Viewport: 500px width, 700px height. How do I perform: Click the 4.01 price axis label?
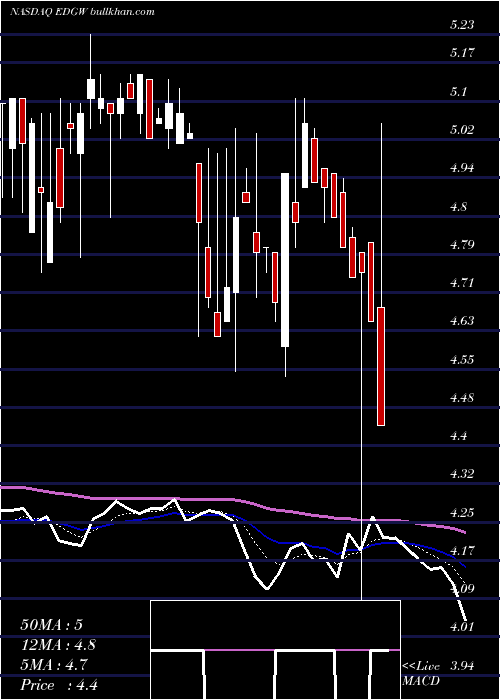point(462,627)
